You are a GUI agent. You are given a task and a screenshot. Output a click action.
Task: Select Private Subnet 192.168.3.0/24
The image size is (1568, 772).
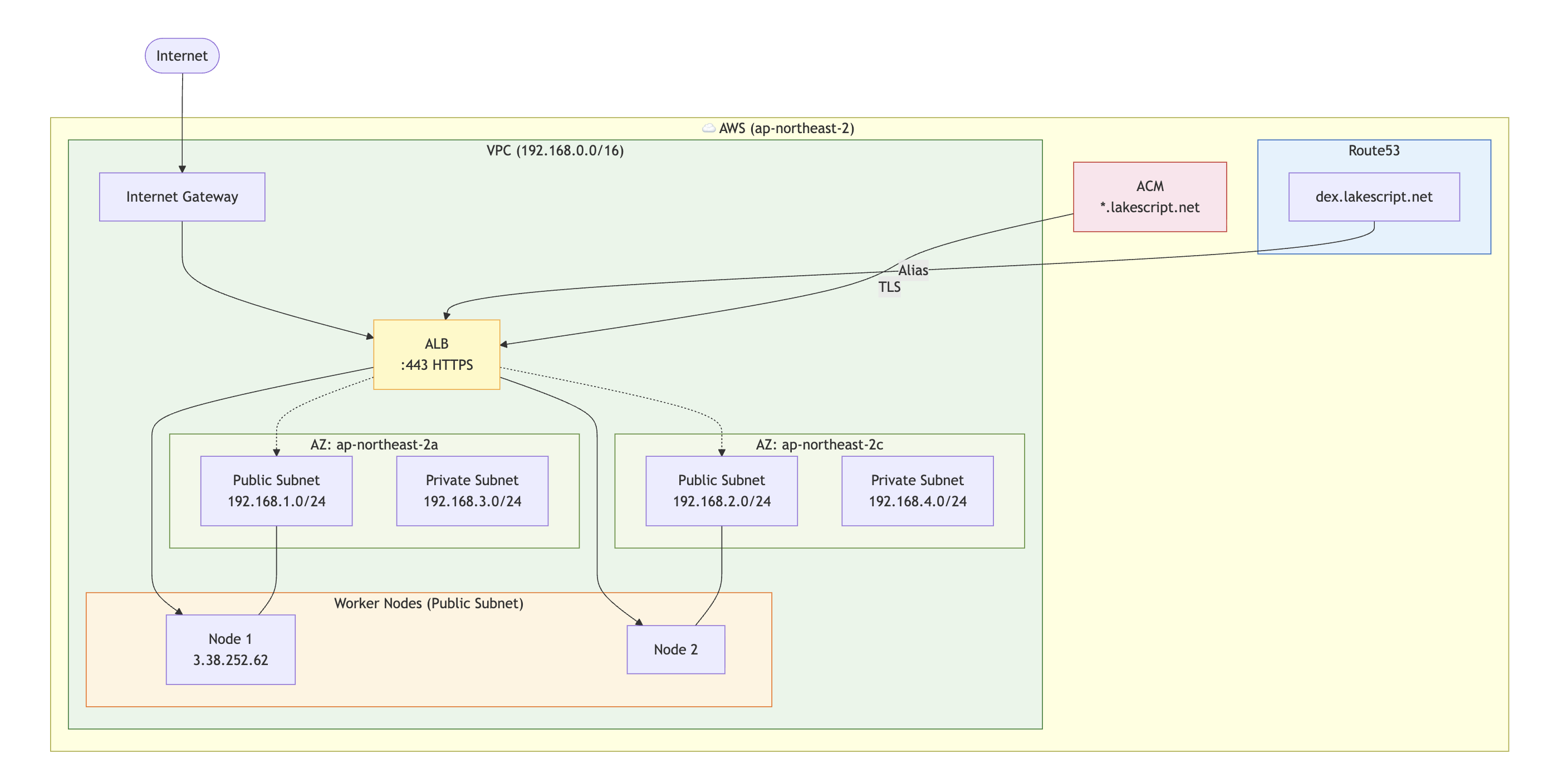click(472, 491)
